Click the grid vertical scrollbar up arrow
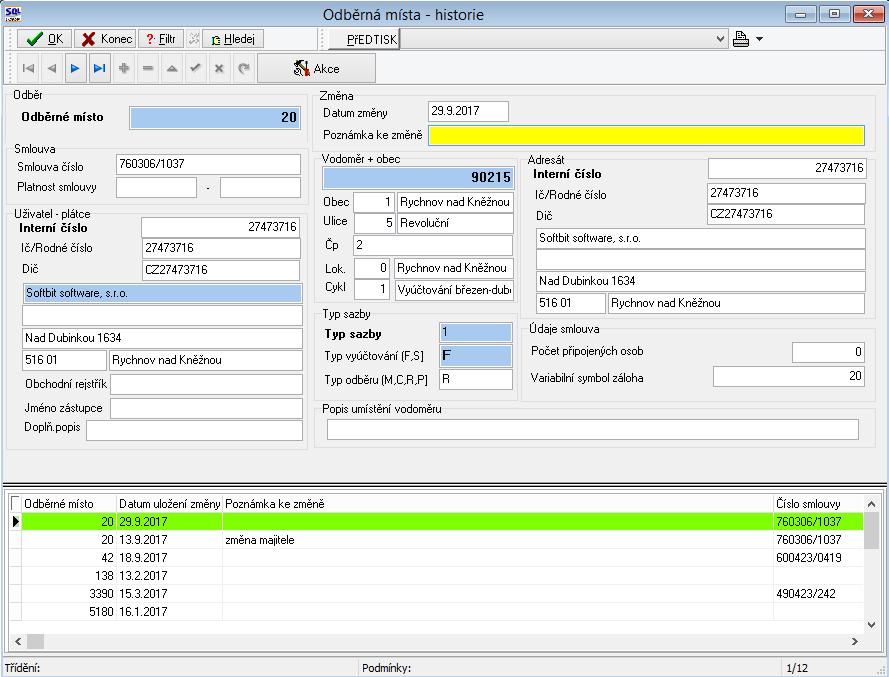The width and height of the screenshot is (889, 677). (871, 503)
